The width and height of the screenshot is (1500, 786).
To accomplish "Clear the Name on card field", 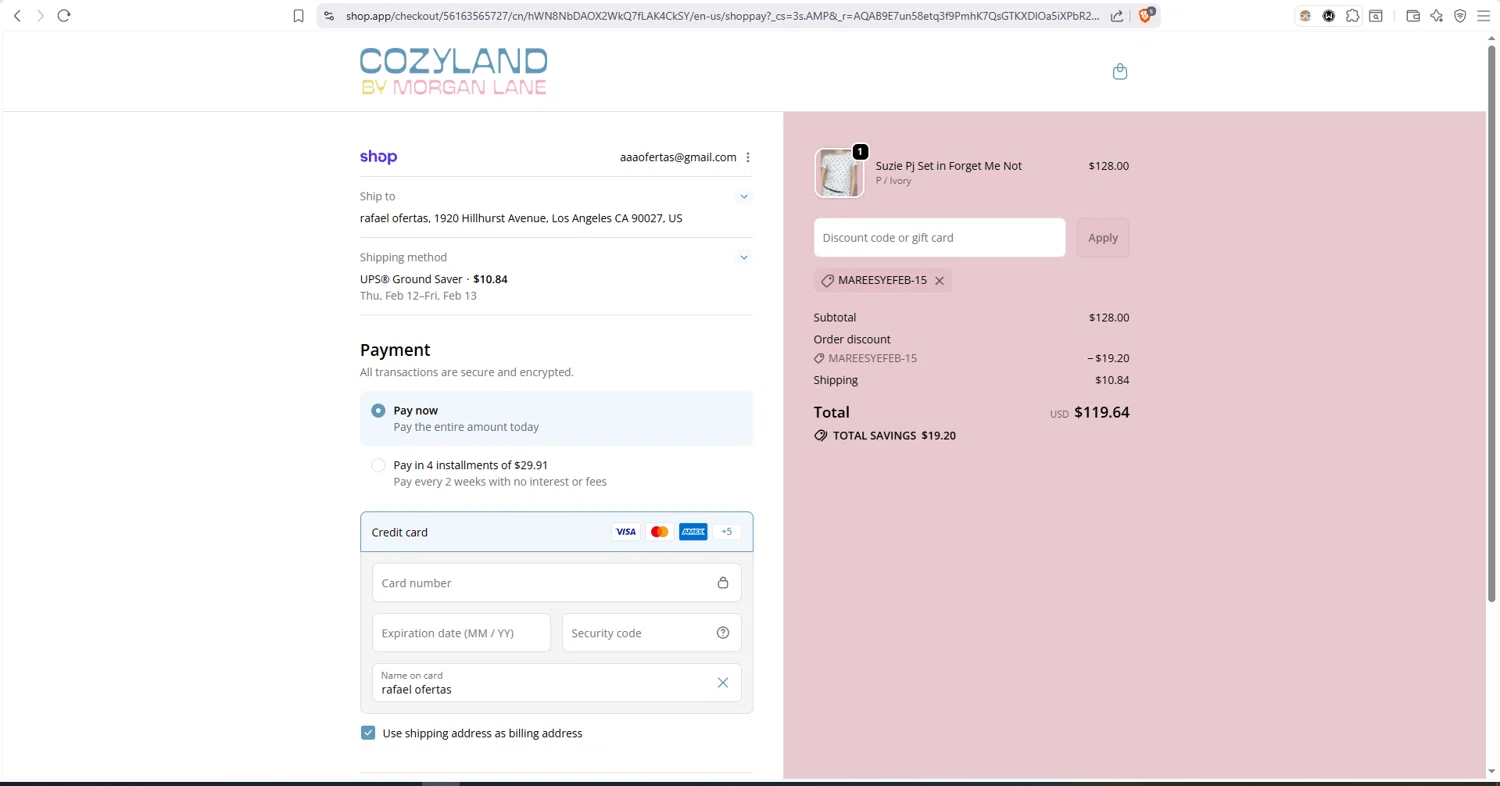I will 723,683.
